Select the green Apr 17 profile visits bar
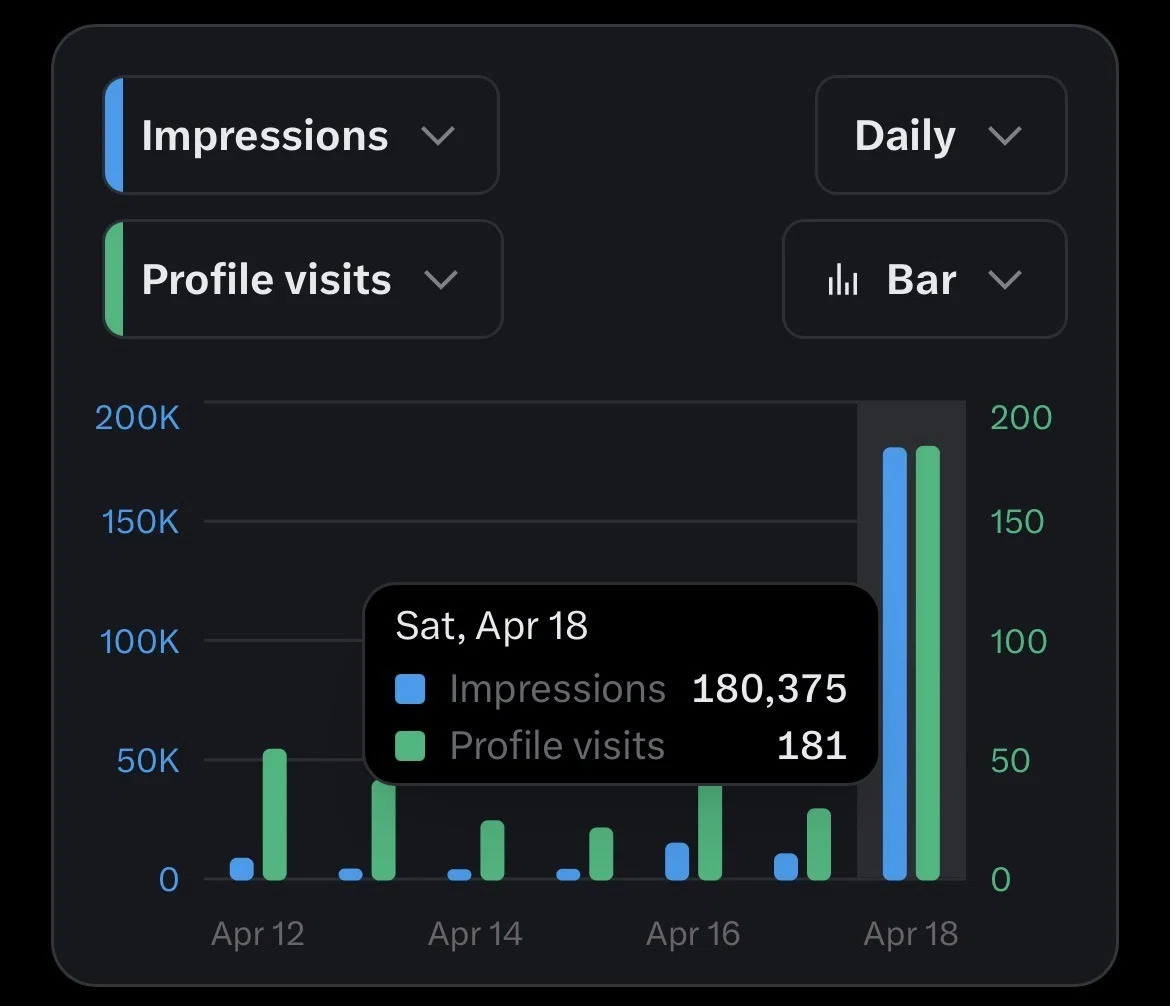Viewport: 1170px width, 1006px height. [819, 844]
